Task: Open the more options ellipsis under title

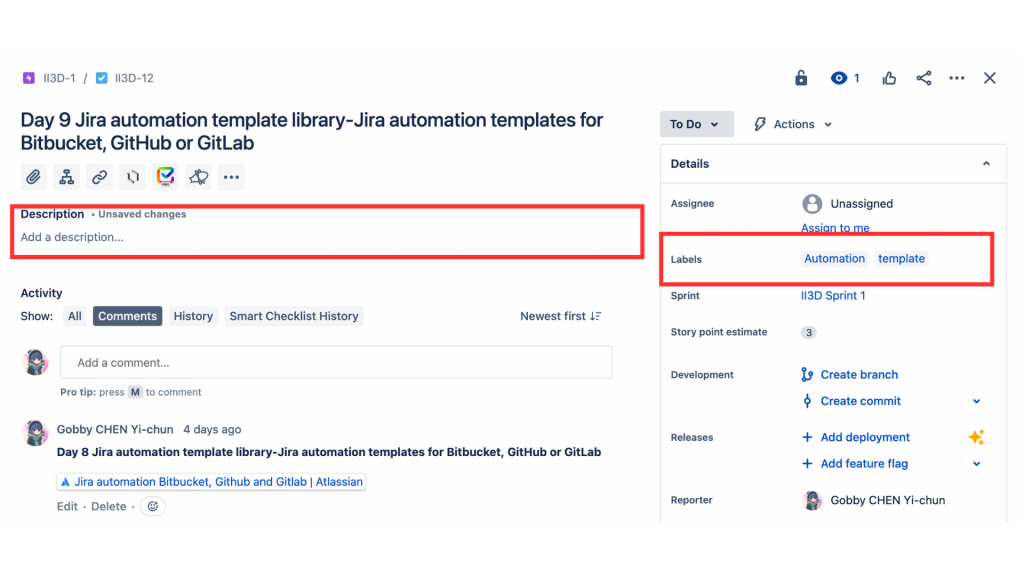Action: pyautogui.click(x=231, y=177)
